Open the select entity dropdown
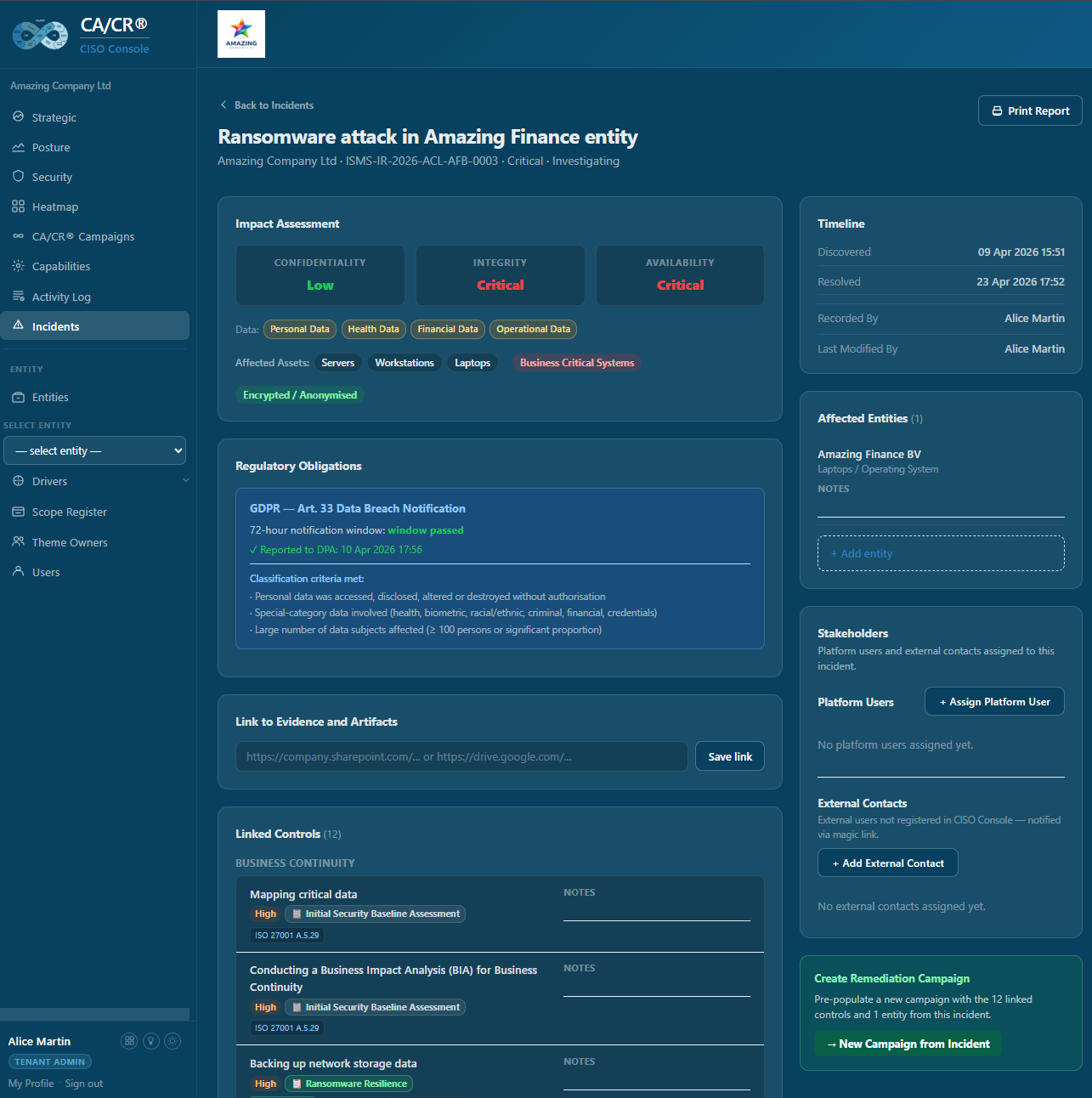Screen dimensions: 1092x1098 [x=94, y=450]
